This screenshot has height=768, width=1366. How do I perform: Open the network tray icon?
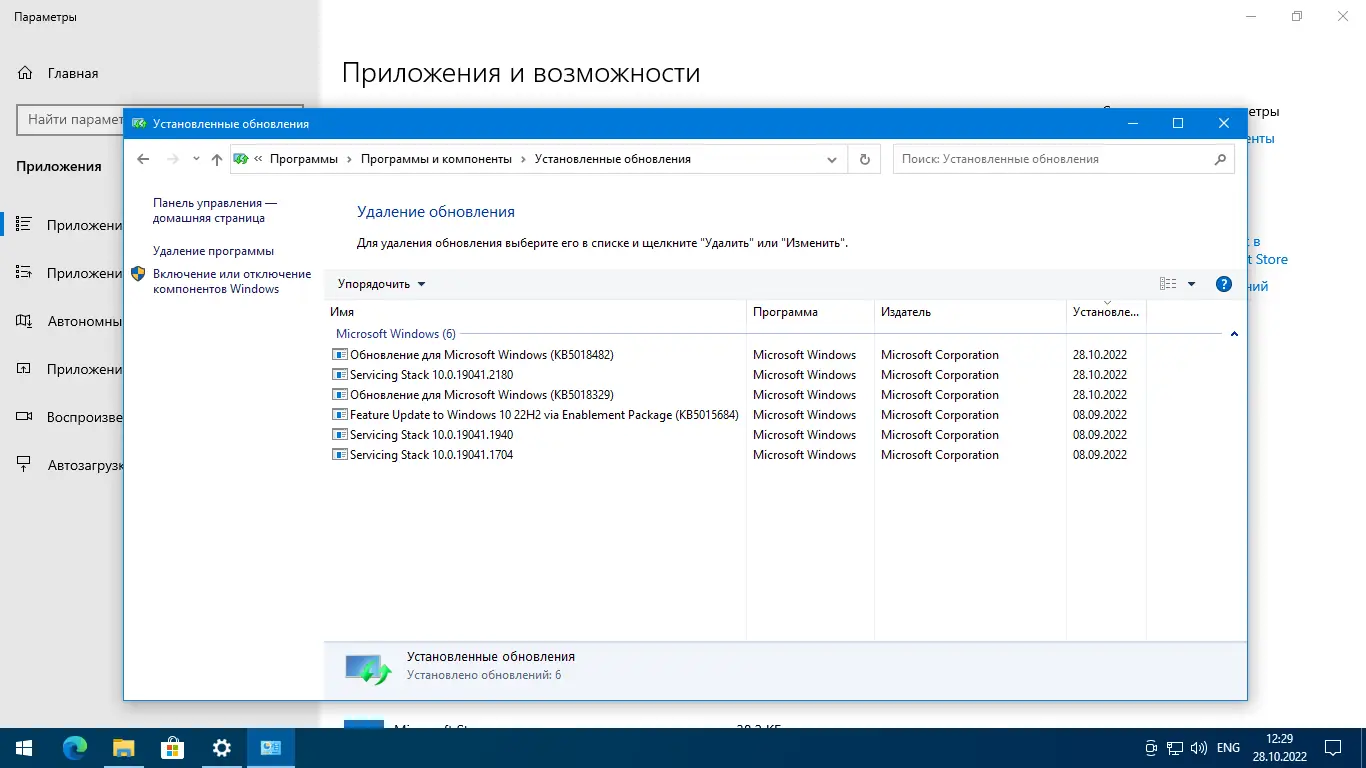pos(1176,748)
